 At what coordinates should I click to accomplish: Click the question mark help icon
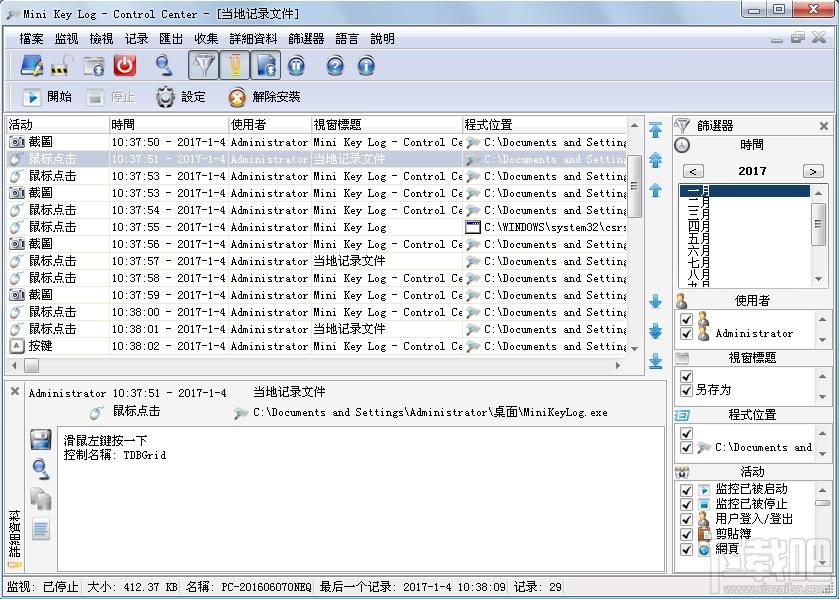click(x=335, y=66)
